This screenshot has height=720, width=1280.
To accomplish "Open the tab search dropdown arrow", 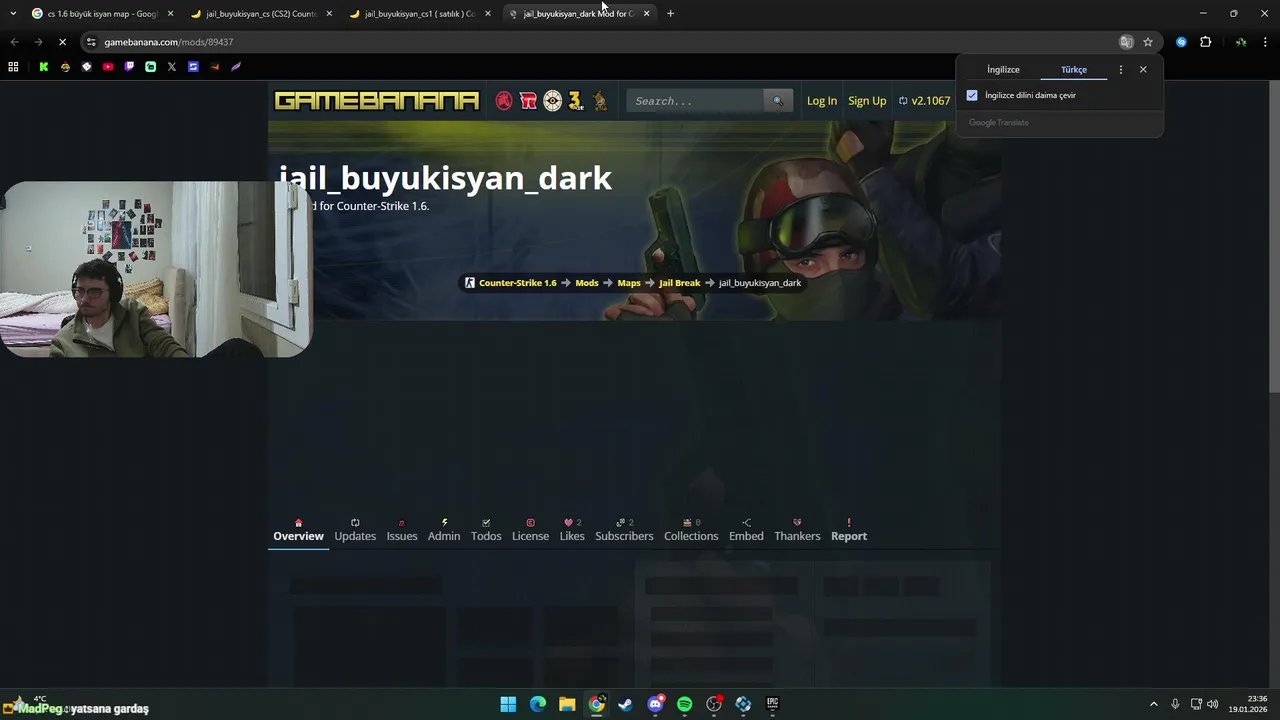I will [x=12, y=14].
